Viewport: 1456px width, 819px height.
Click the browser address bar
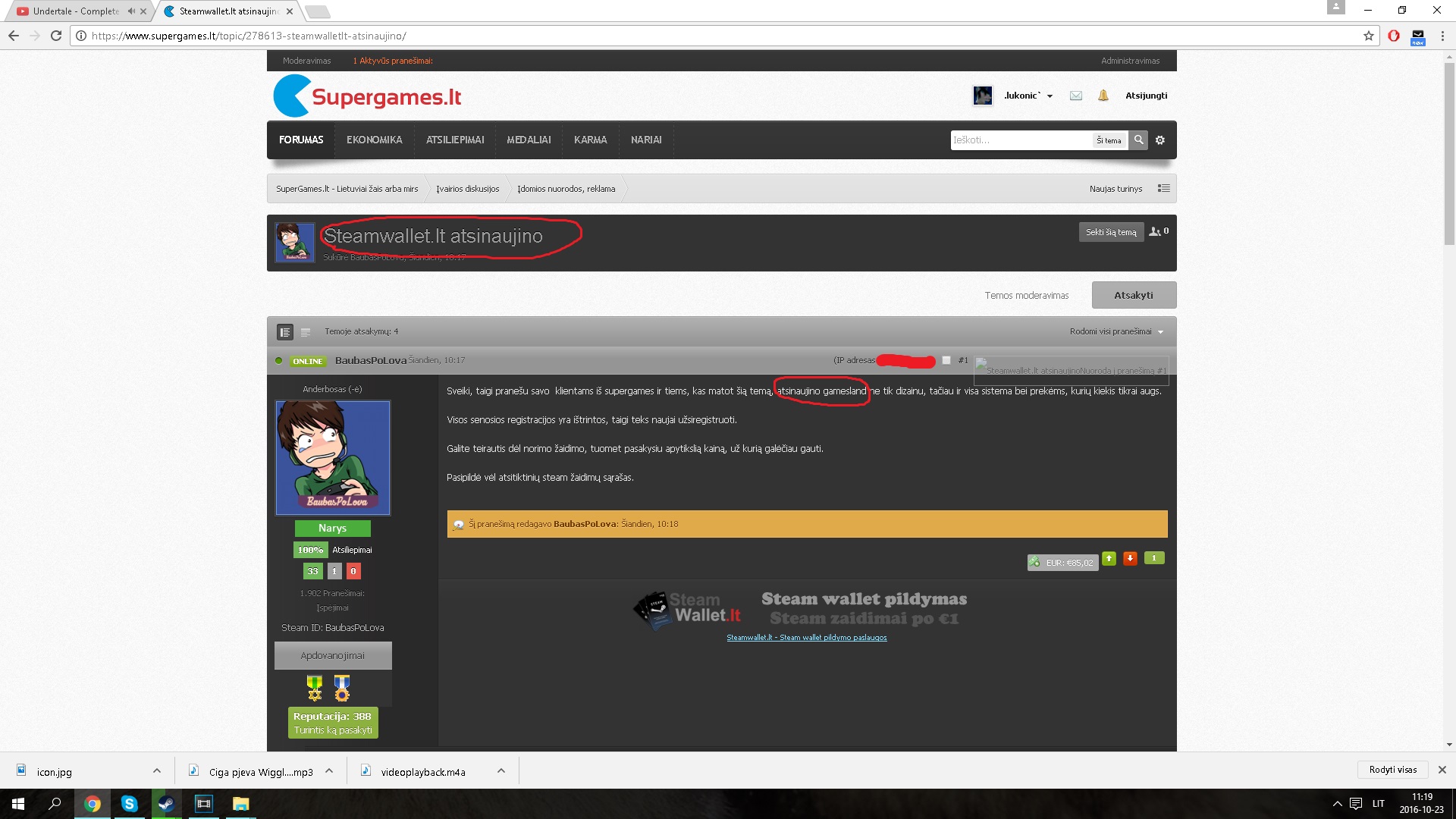coord(720,36)
